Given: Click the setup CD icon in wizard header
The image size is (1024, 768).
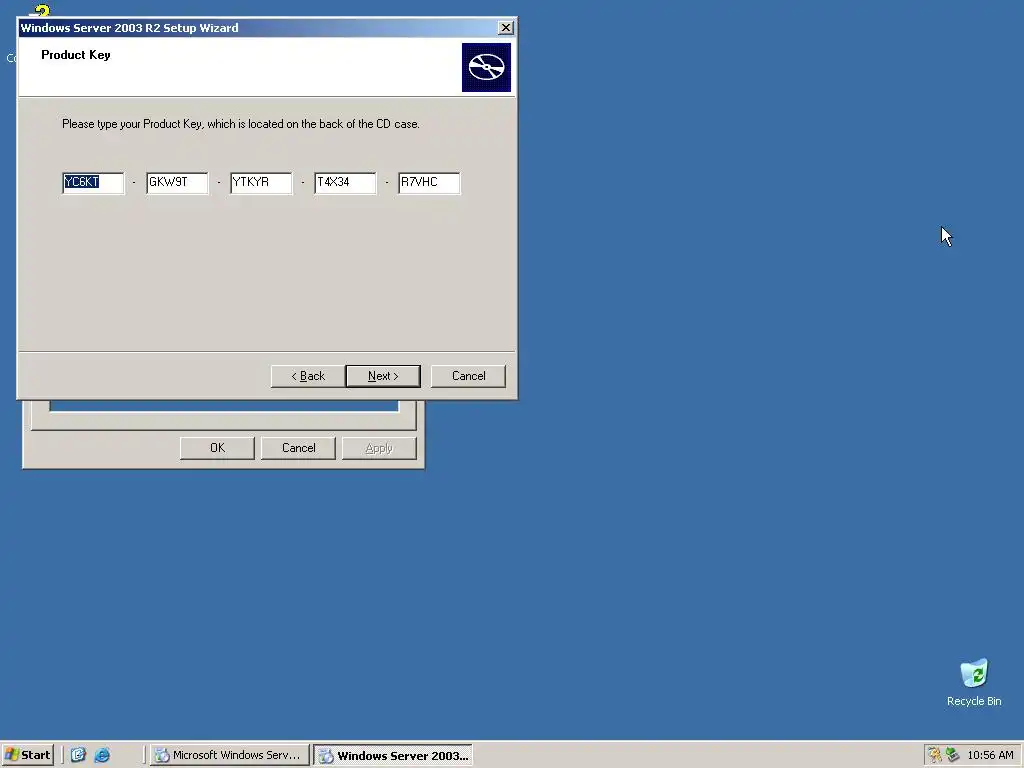Looking at the screenshot, I should 486,67.
